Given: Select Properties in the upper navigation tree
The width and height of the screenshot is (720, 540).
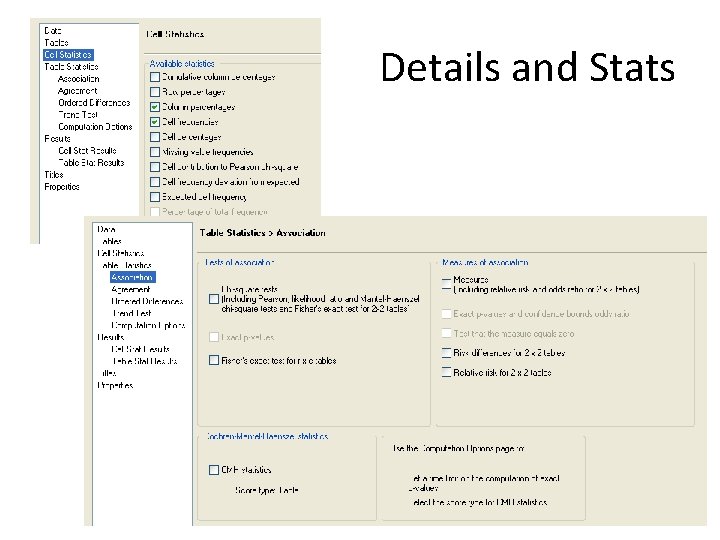Looking at the screenshot, I should click(62, 186).
